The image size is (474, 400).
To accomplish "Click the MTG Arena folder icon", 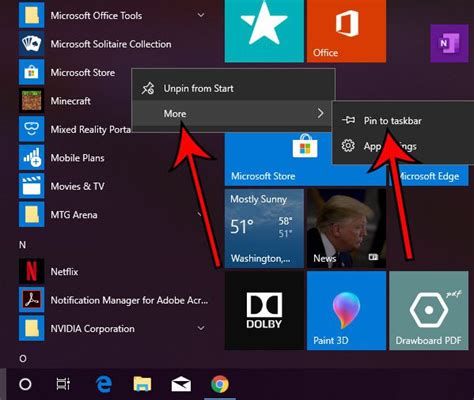I will (31, 214).
